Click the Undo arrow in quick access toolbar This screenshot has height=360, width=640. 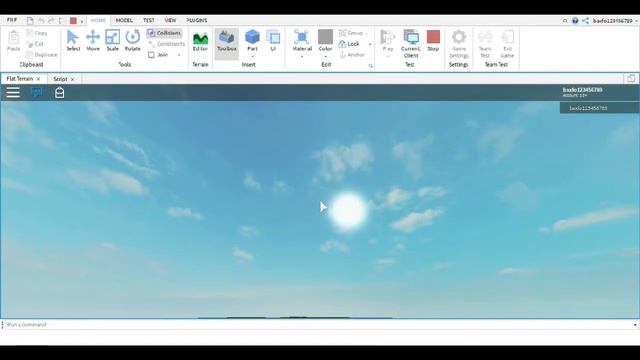pos(41,20)
